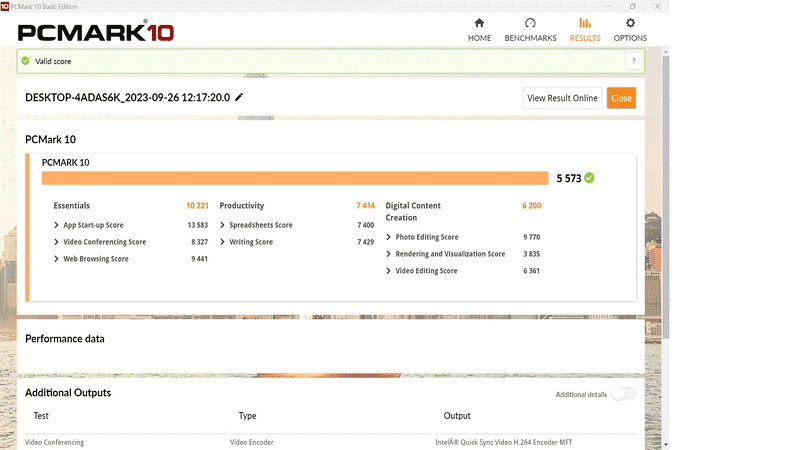
Task: Expand Video Conferencing Score row
Action: point(56,242)
